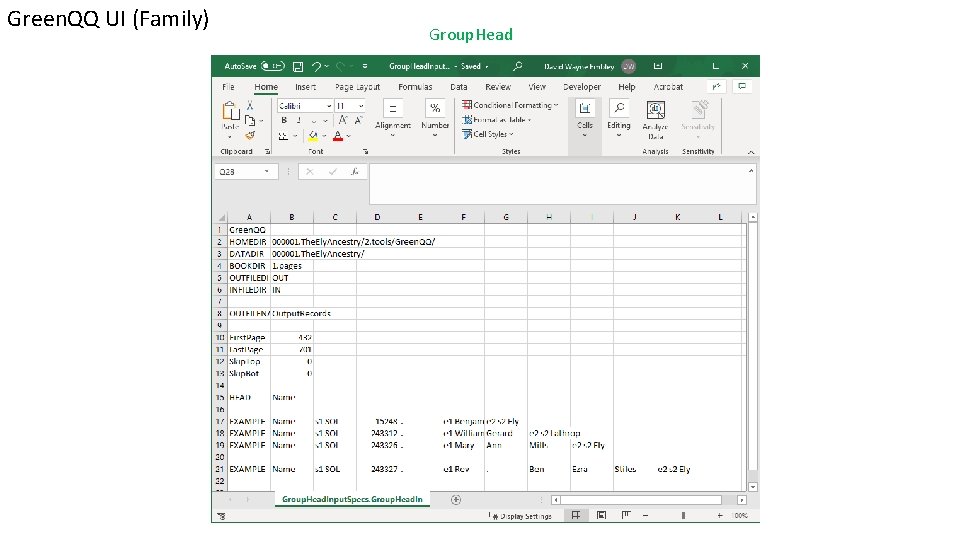Click the Copy icon
The image size is (960, 540).
pos(250,120)
